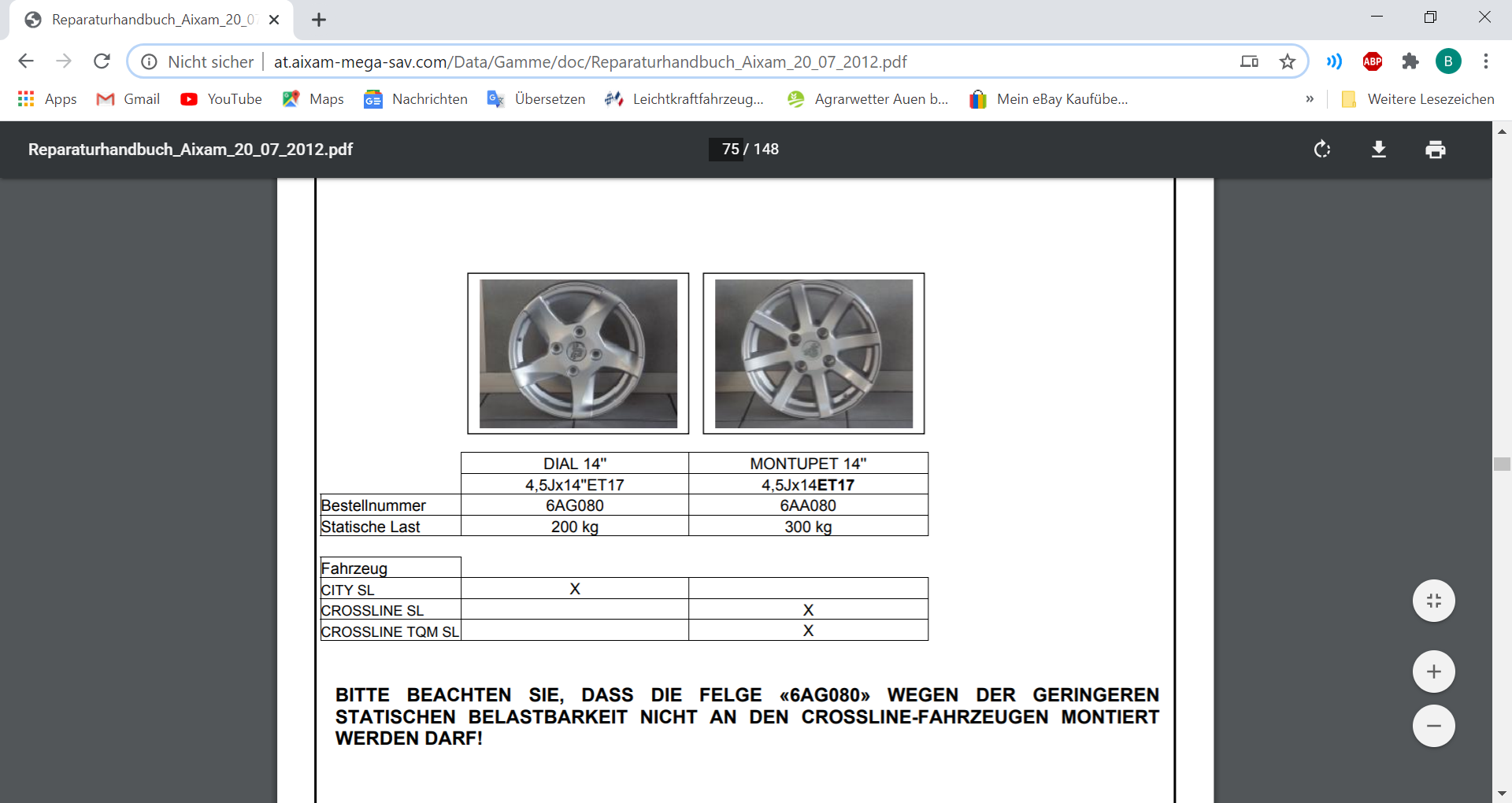The image size is (1512, 803).
Task: Open the cast/send to device icon
Action: coord(1250,61)
